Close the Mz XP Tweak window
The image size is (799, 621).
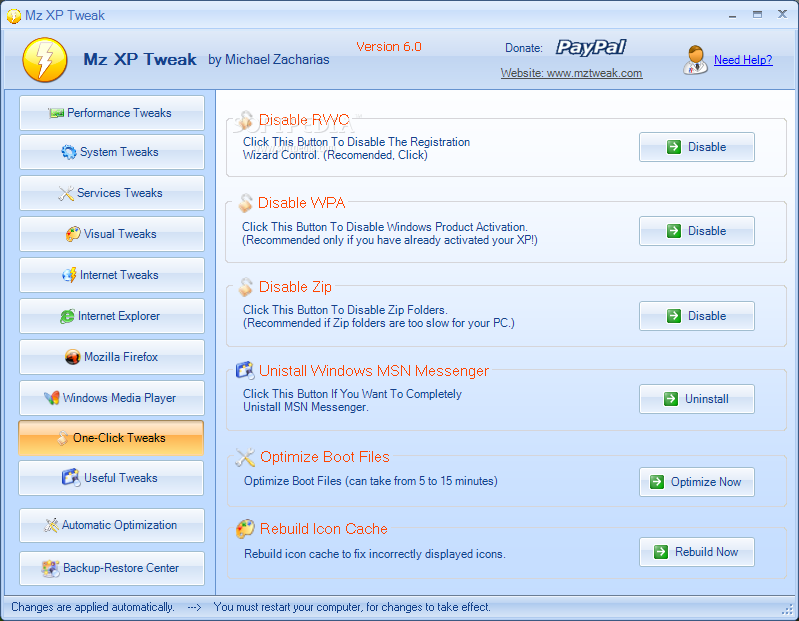782,14
